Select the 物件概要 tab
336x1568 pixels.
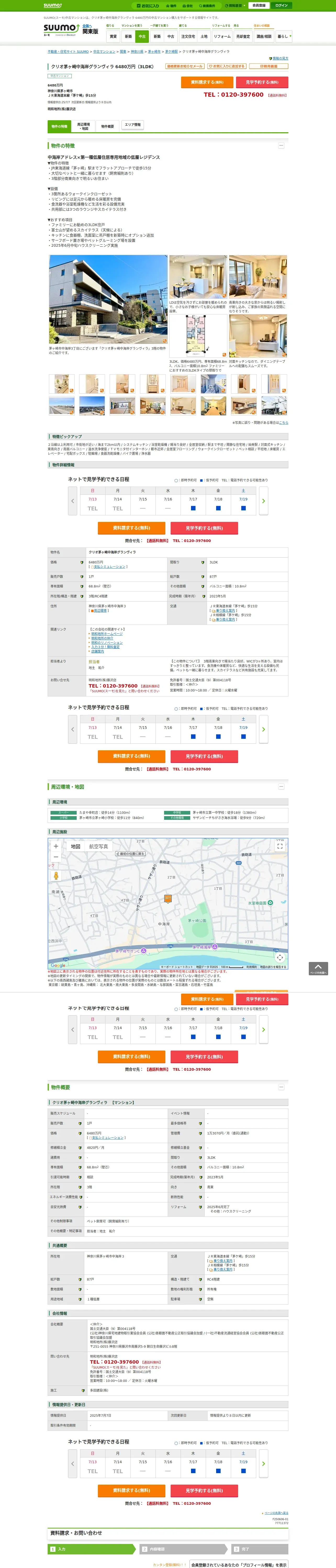(107, 126)
